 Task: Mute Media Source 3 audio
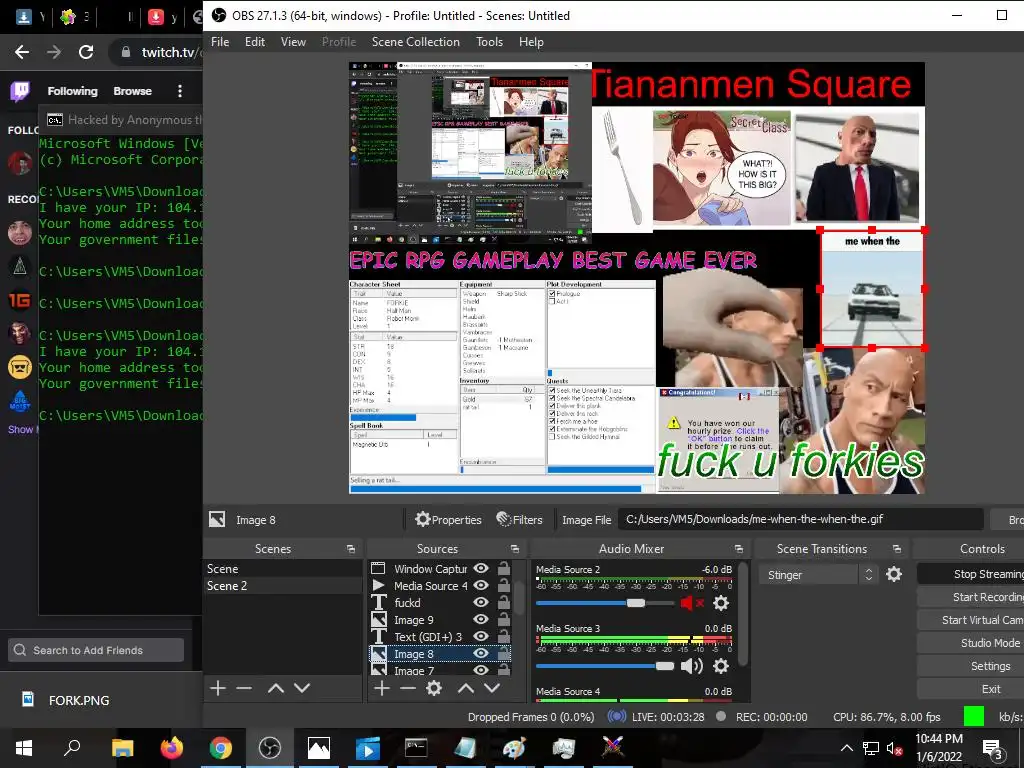(692, 665)
